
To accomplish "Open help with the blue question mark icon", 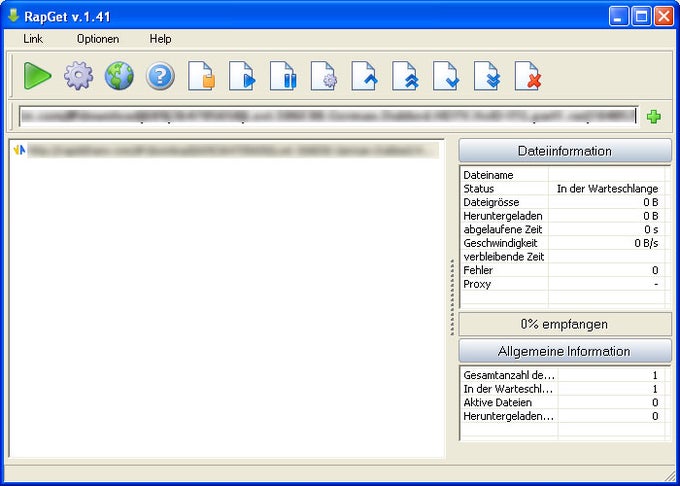I will [x=160, y=76].
